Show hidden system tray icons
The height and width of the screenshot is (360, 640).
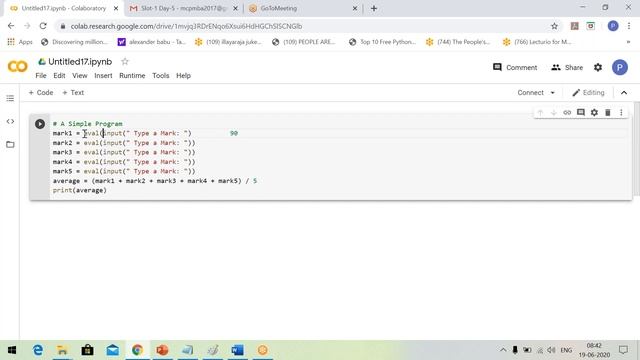[x=503, y=350]
